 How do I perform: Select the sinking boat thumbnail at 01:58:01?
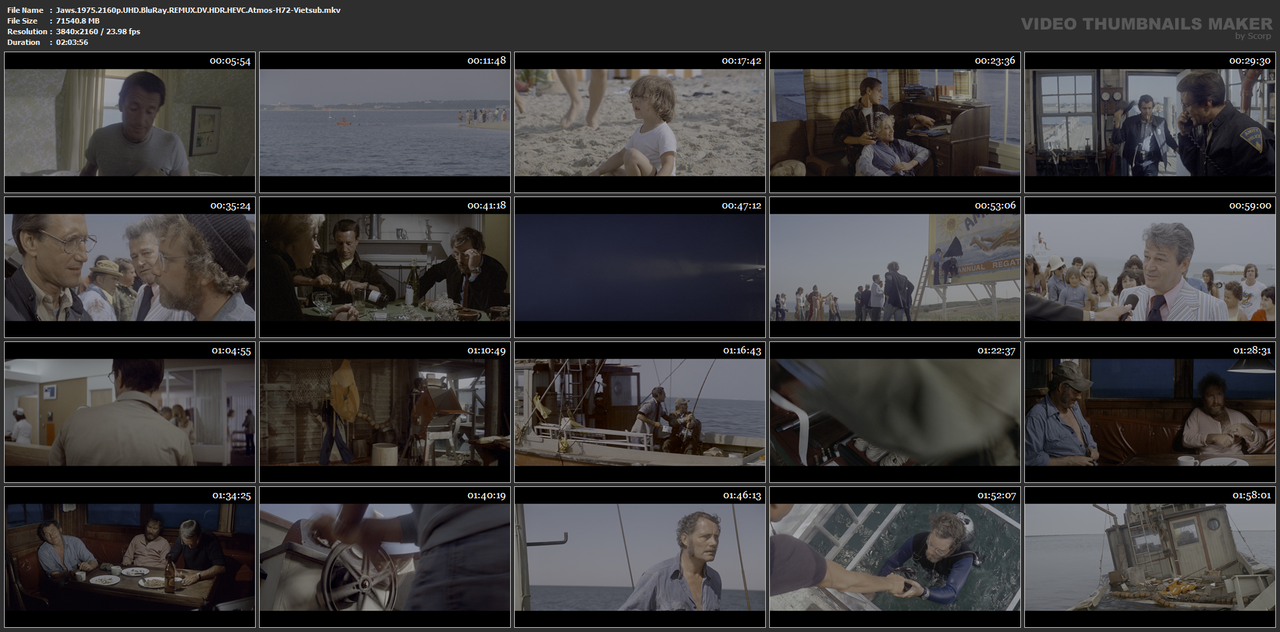tap(1150, 557)
